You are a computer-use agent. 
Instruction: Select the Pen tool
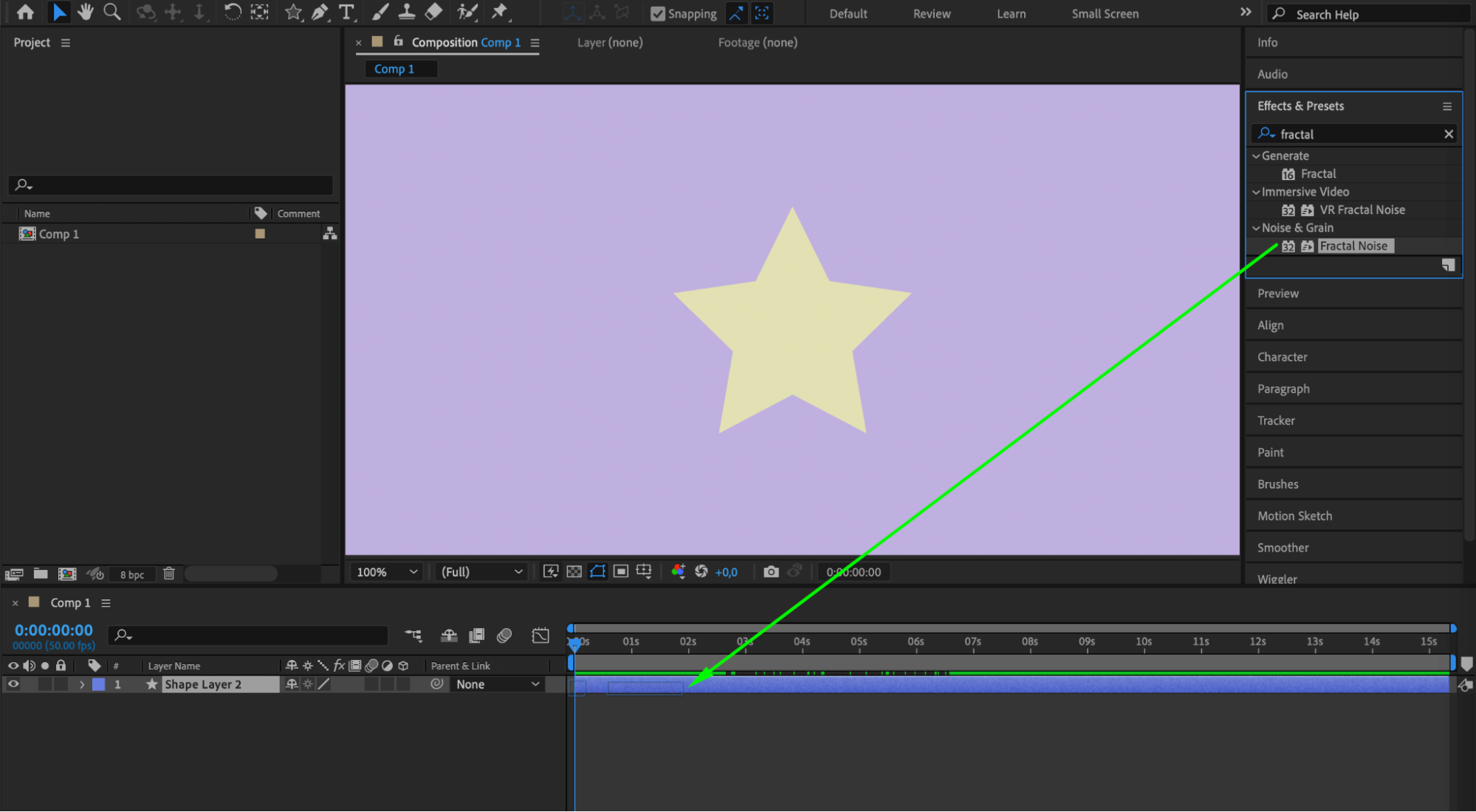[320, 12]
